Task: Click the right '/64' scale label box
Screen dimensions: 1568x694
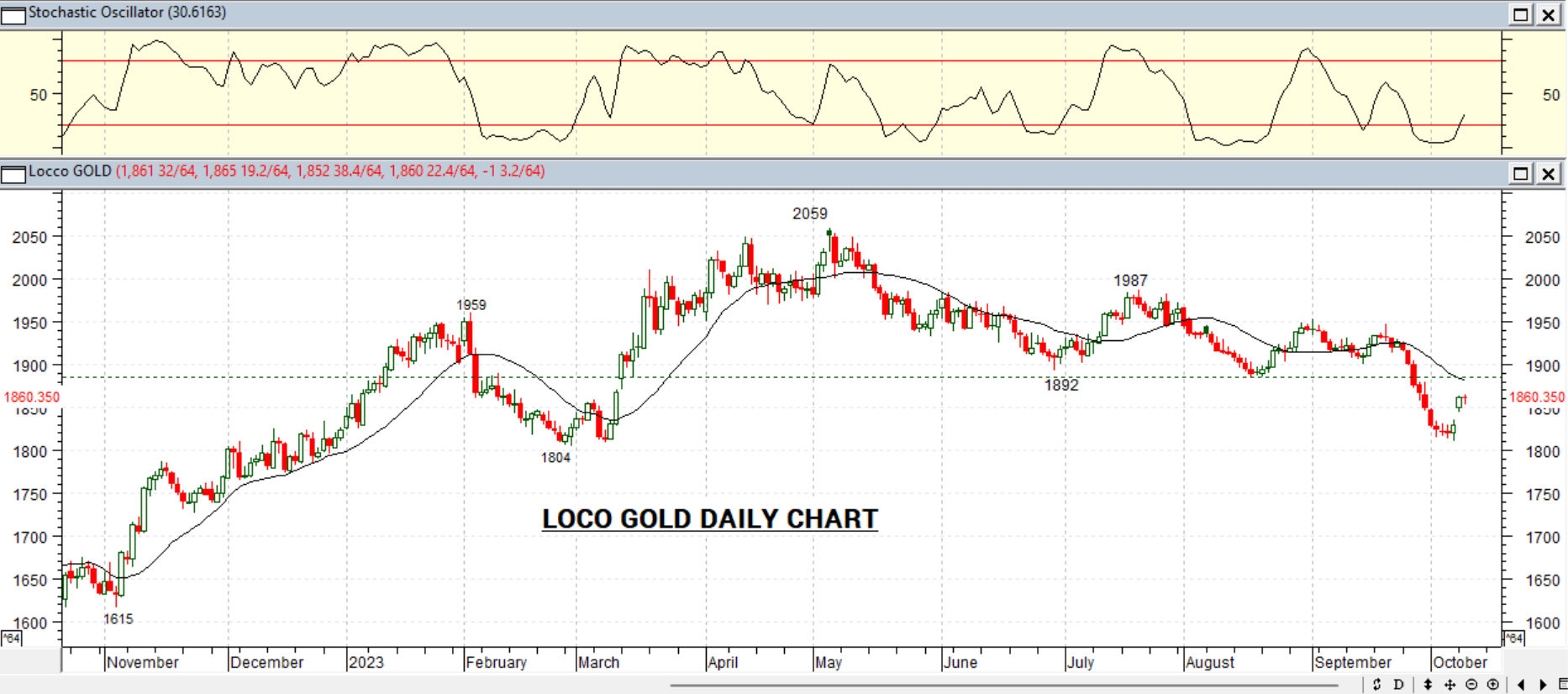Action: pyautogui.click(x=1513, y=639)
